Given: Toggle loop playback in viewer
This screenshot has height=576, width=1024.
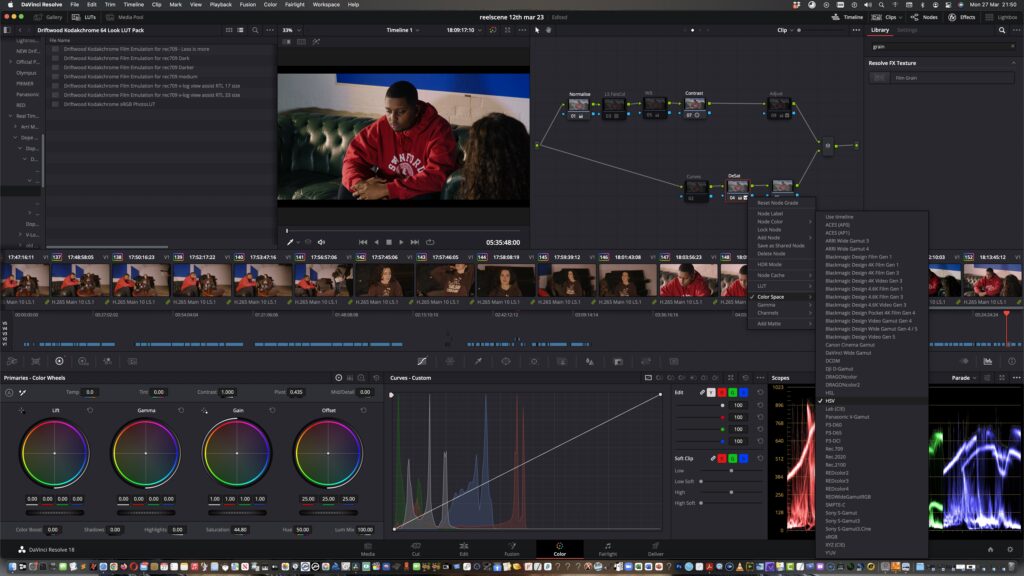Looking at the screenshot, I should tap(430, 242).
